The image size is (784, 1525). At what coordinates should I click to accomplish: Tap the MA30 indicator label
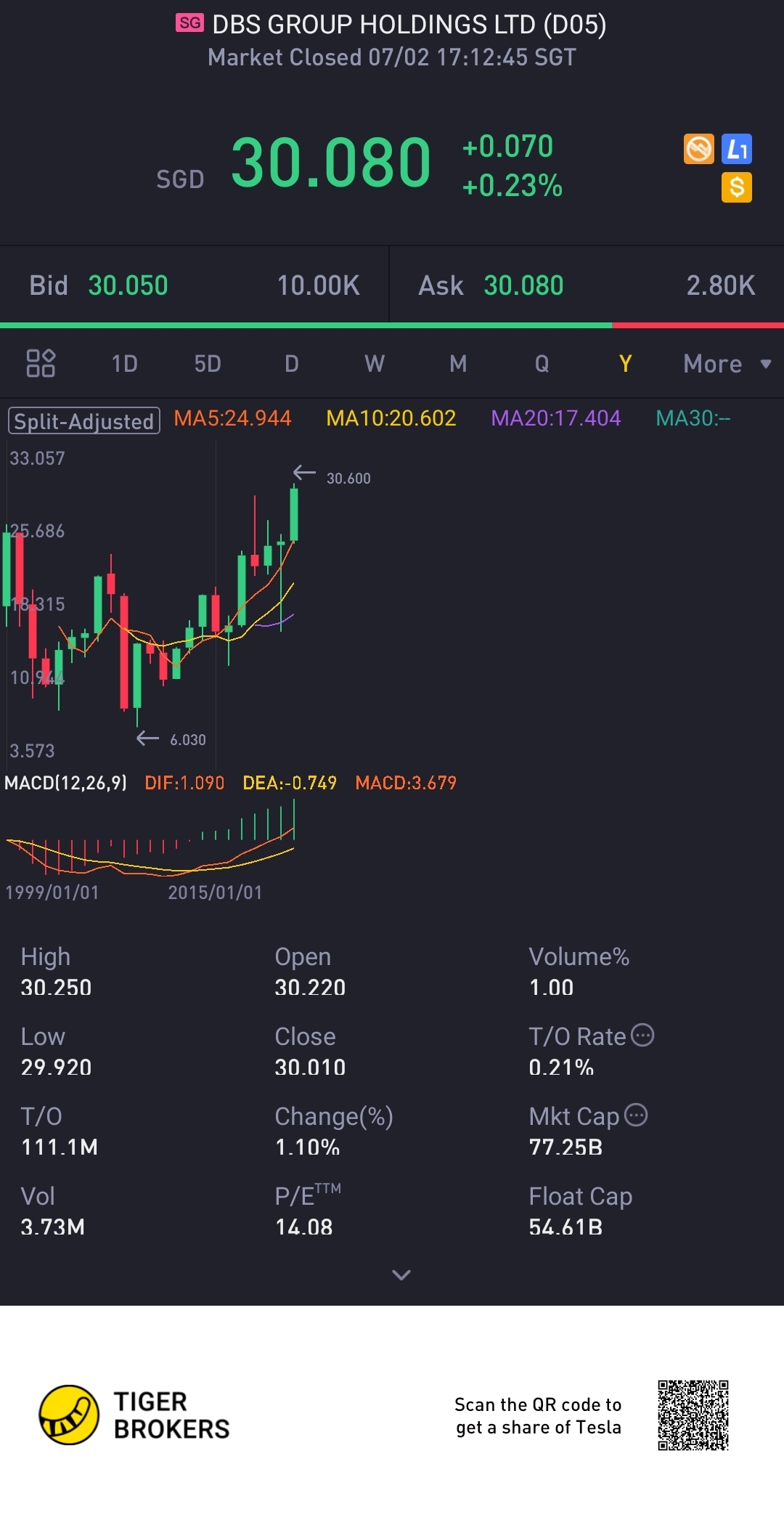[x=693, y=418]
